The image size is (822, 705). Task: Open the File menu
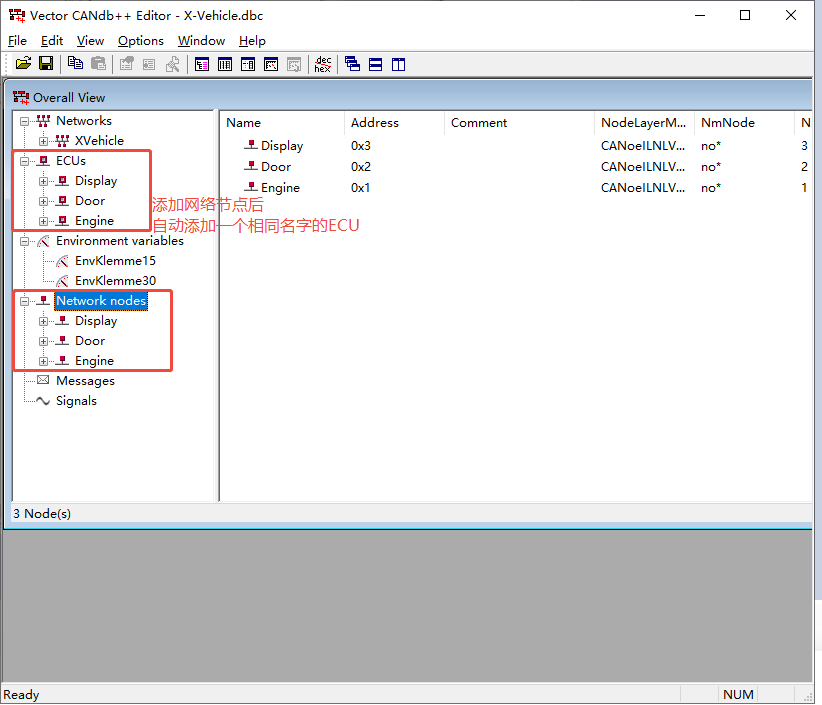(x=17, y=40)
